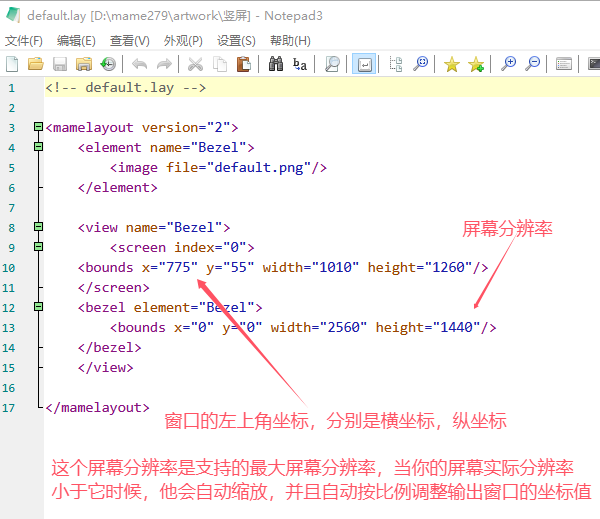Click the x="775" value on line 10
The height and width of the screenshot is (519, 600).
click(170, 268)
